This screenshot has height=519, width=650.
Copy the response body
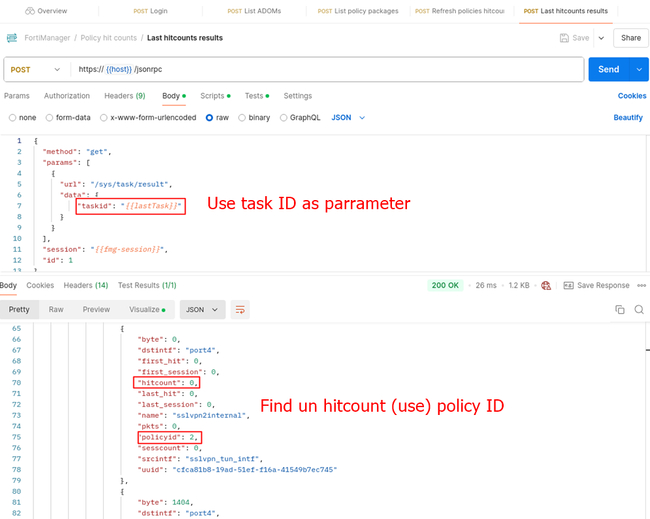click(620, 310)
